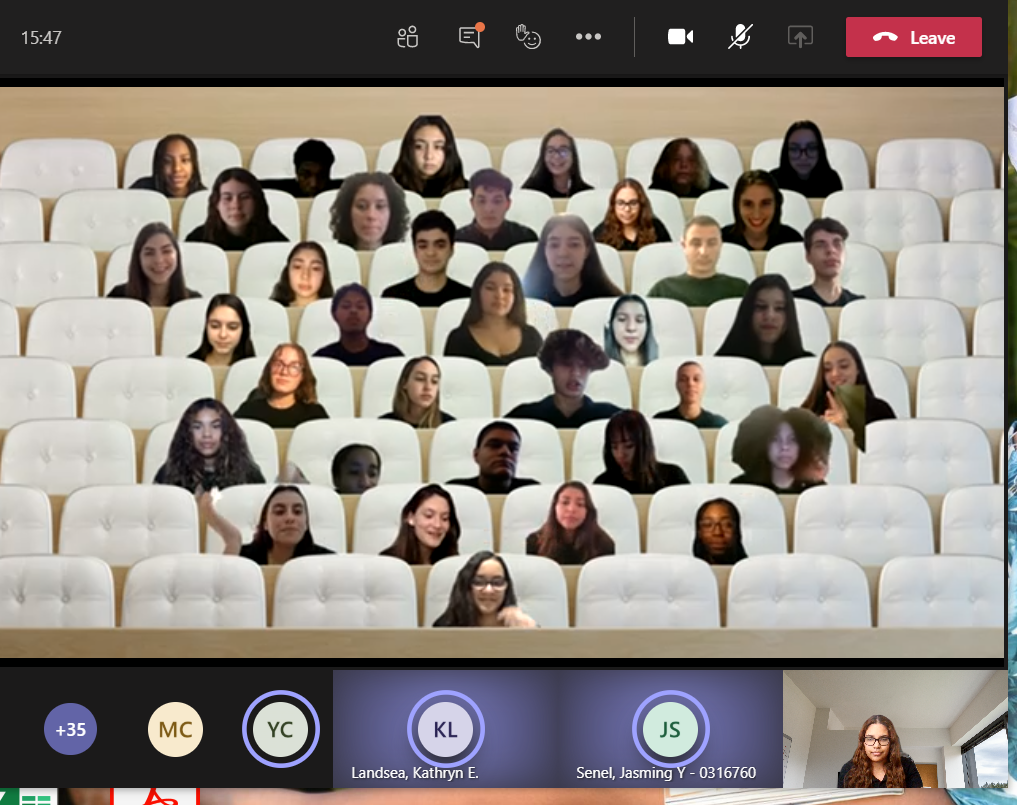This screenshot has width=1017, height=805.
Task: Select the KL avatar for Landsea, Kathryn E.
Action: pyautogui.click(x=445, y=729)
